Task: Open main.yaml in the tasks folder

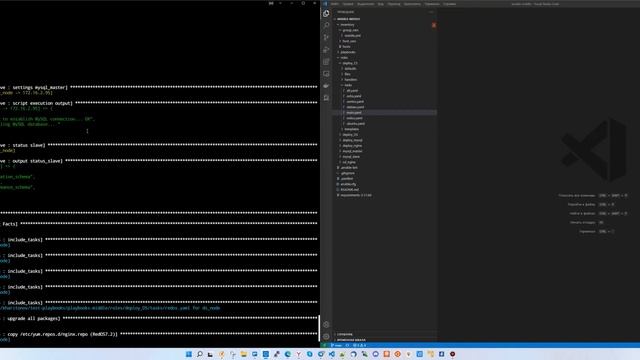Action: click(353, 113)
